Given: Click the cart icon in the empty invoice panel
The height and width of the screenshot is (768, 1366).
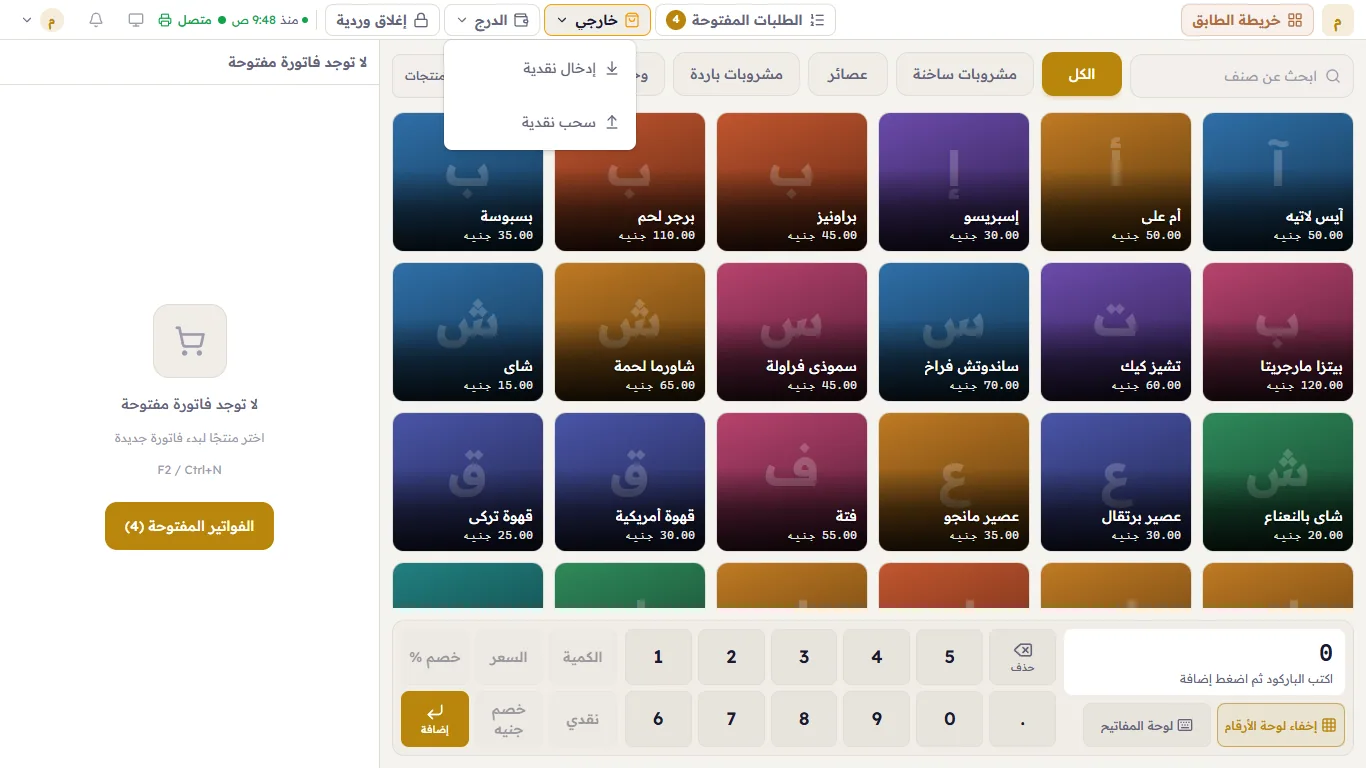Looking at the screenshot, I should [x=190, y=341].
